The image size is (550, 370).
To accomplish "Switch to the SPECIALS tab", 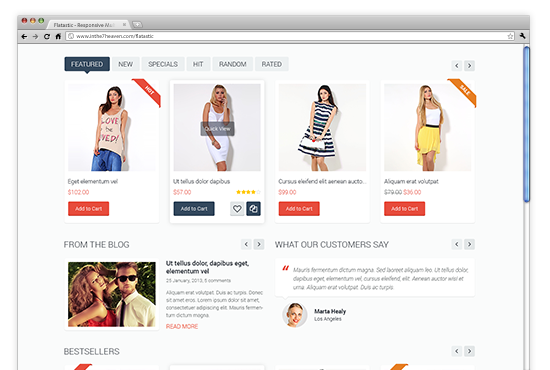I will click(x=163, y=64).
